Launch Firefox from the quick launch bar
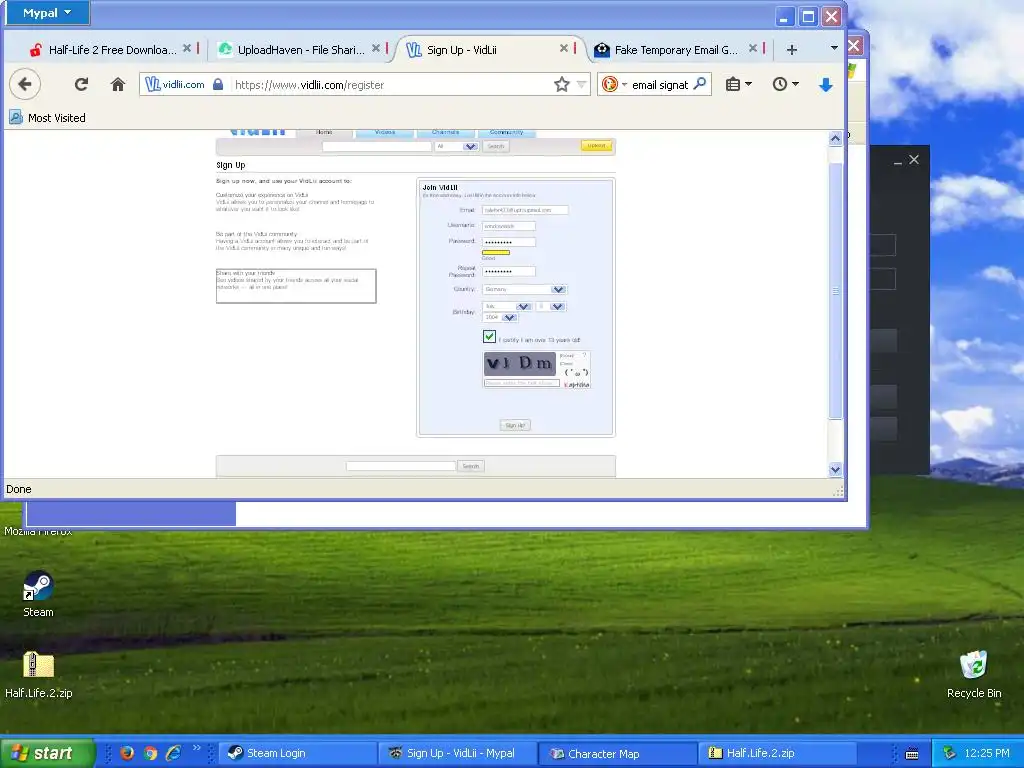1024x768 pixels. pyautogui.click(x=127, y=753)
